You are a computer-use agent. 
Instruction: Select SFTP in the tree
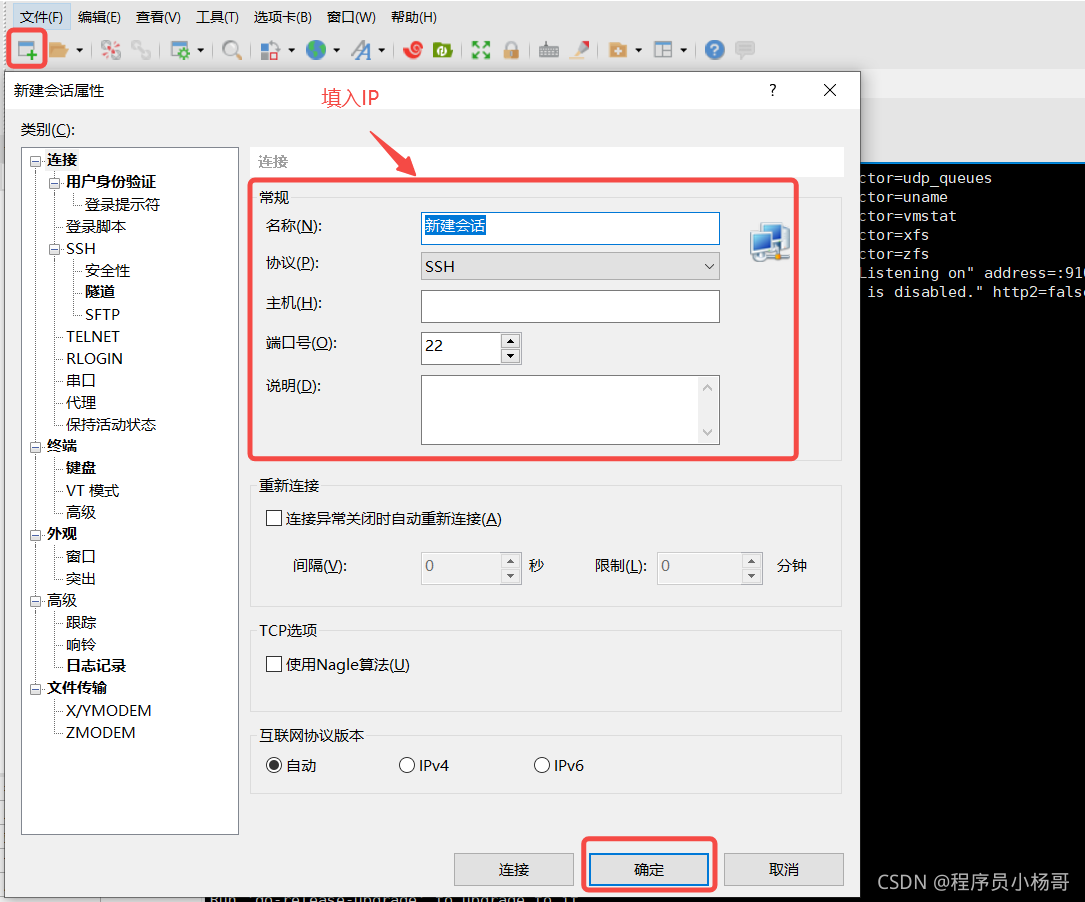[102, 315]
